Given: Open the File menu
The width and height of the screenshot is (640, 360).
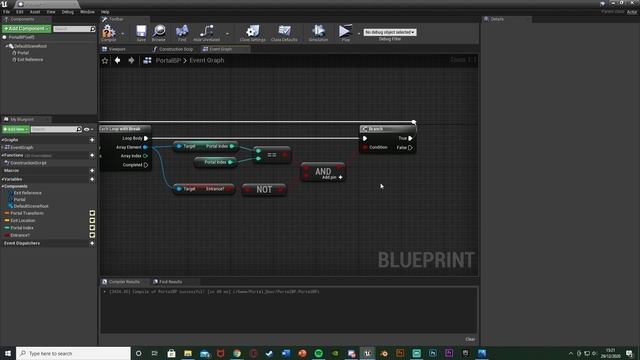Looking at the screenshot, I should [7, 12].
